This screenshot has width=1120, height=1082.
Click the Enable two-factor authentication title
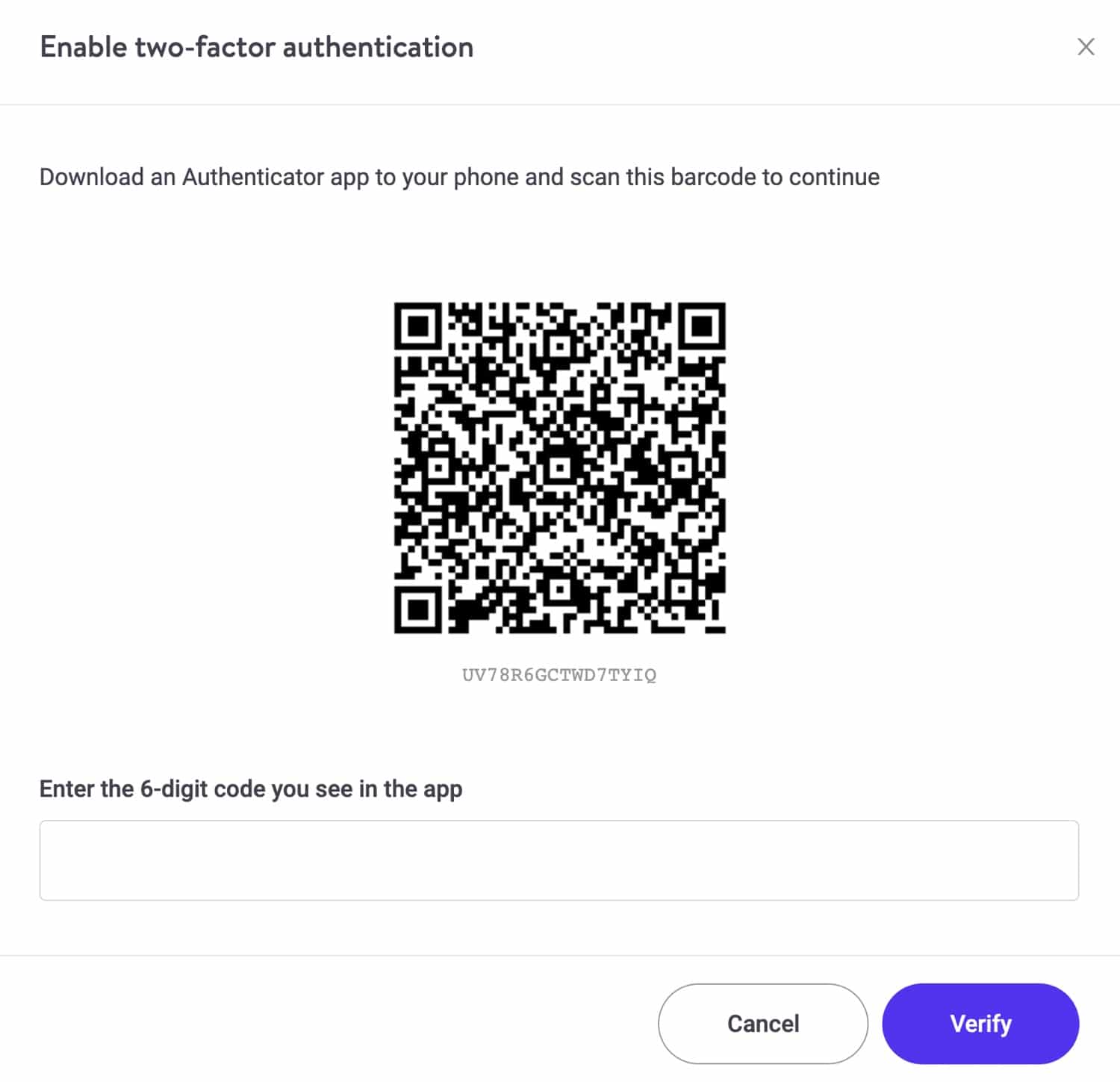tap(257, 46)
